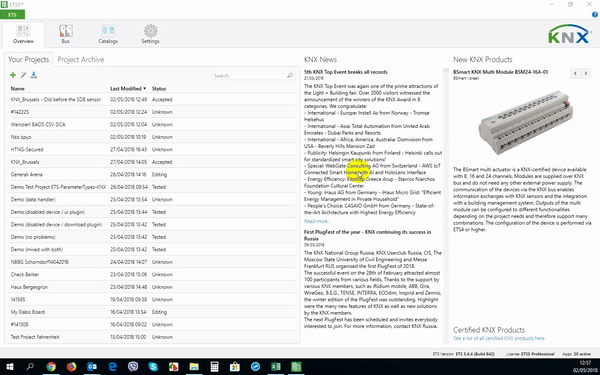Click the KNX News scrollbar
Screen dimensions: 600x375
[x=446, y=207]
